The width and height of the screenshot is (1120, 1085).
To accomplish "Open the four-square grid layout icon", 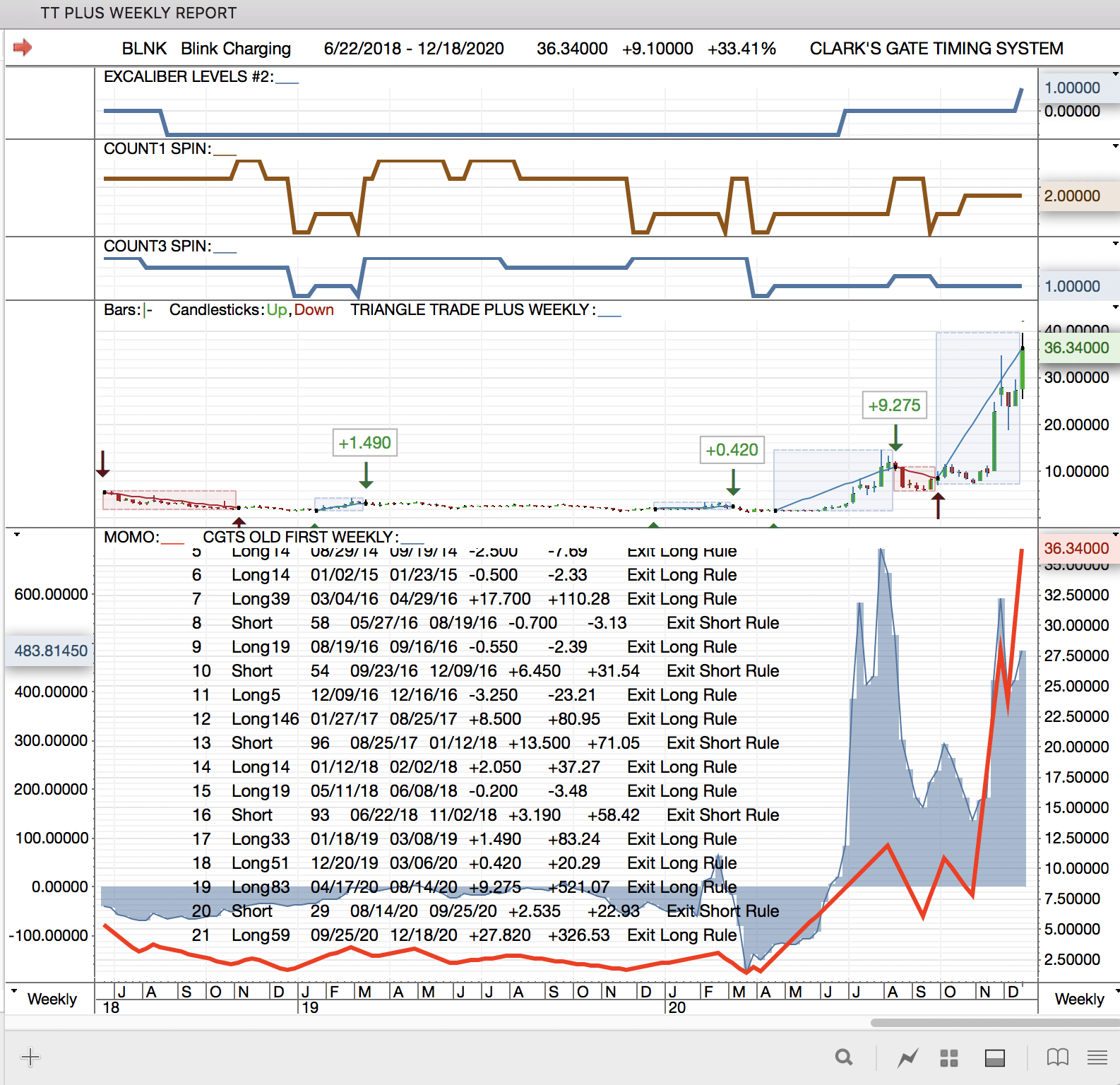I will [949, 1057].
